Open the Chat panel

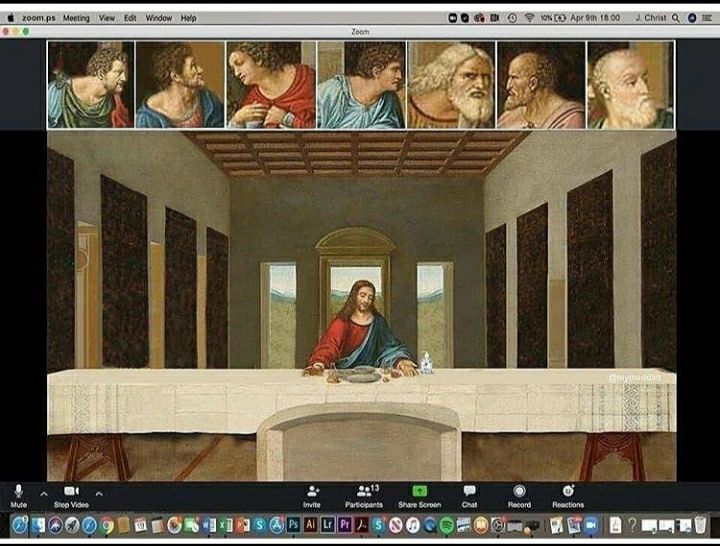coord(469,496)
